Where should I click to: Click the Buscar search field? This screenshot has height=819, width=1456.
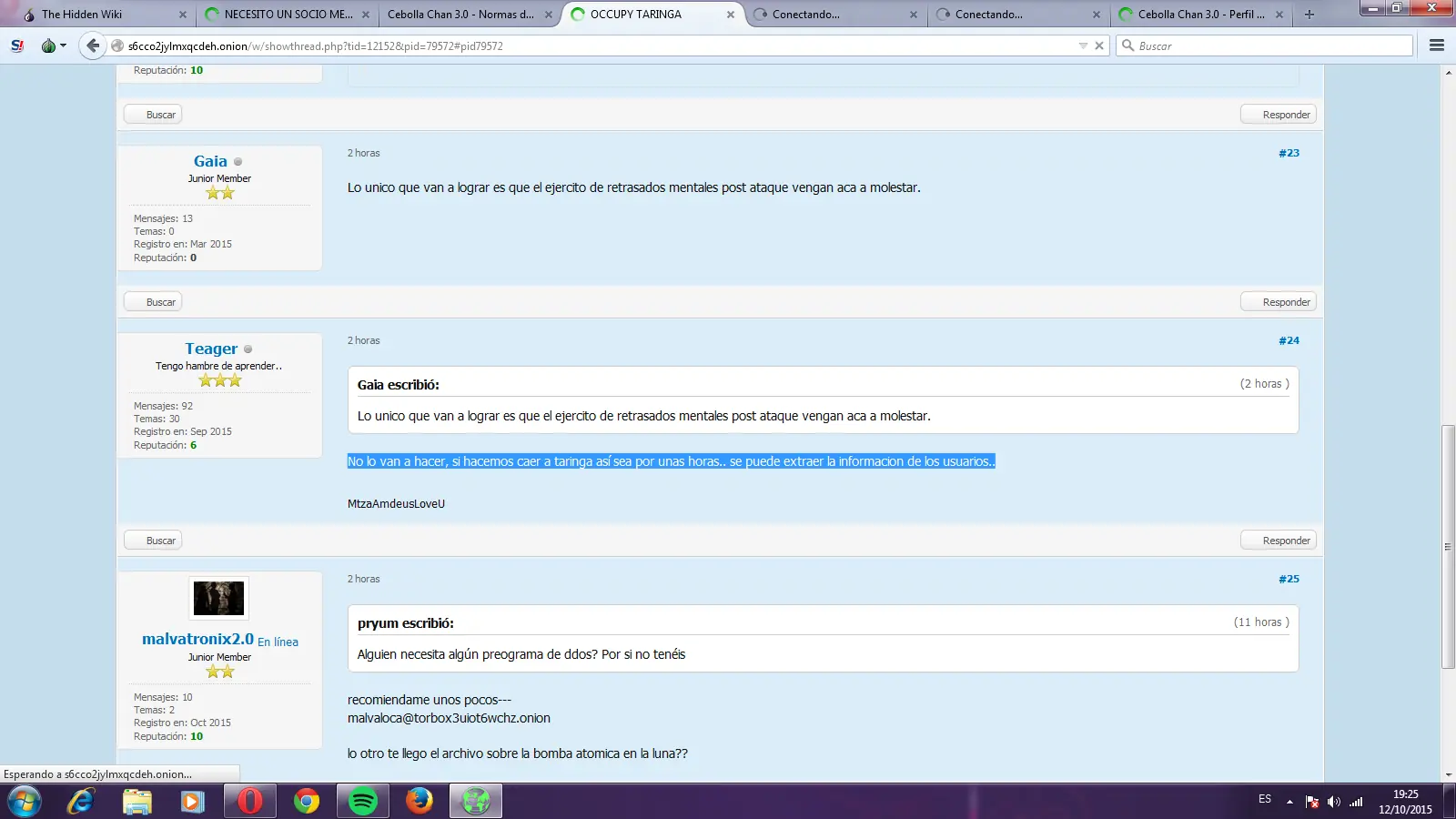pos(1265,45)
